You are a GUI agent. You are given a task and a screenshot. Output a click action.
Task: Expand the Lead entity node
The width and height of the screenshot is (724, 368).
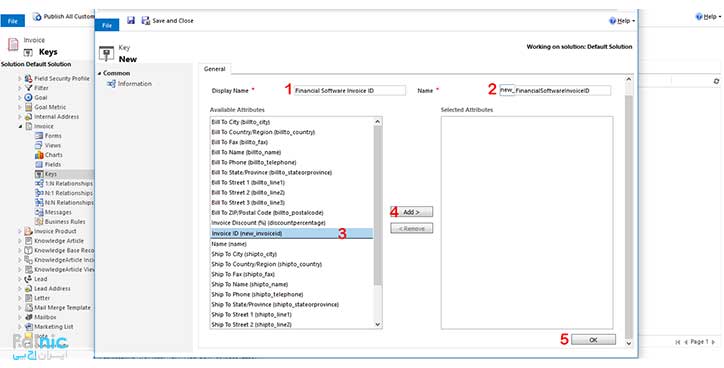click(x=20, y=279)
